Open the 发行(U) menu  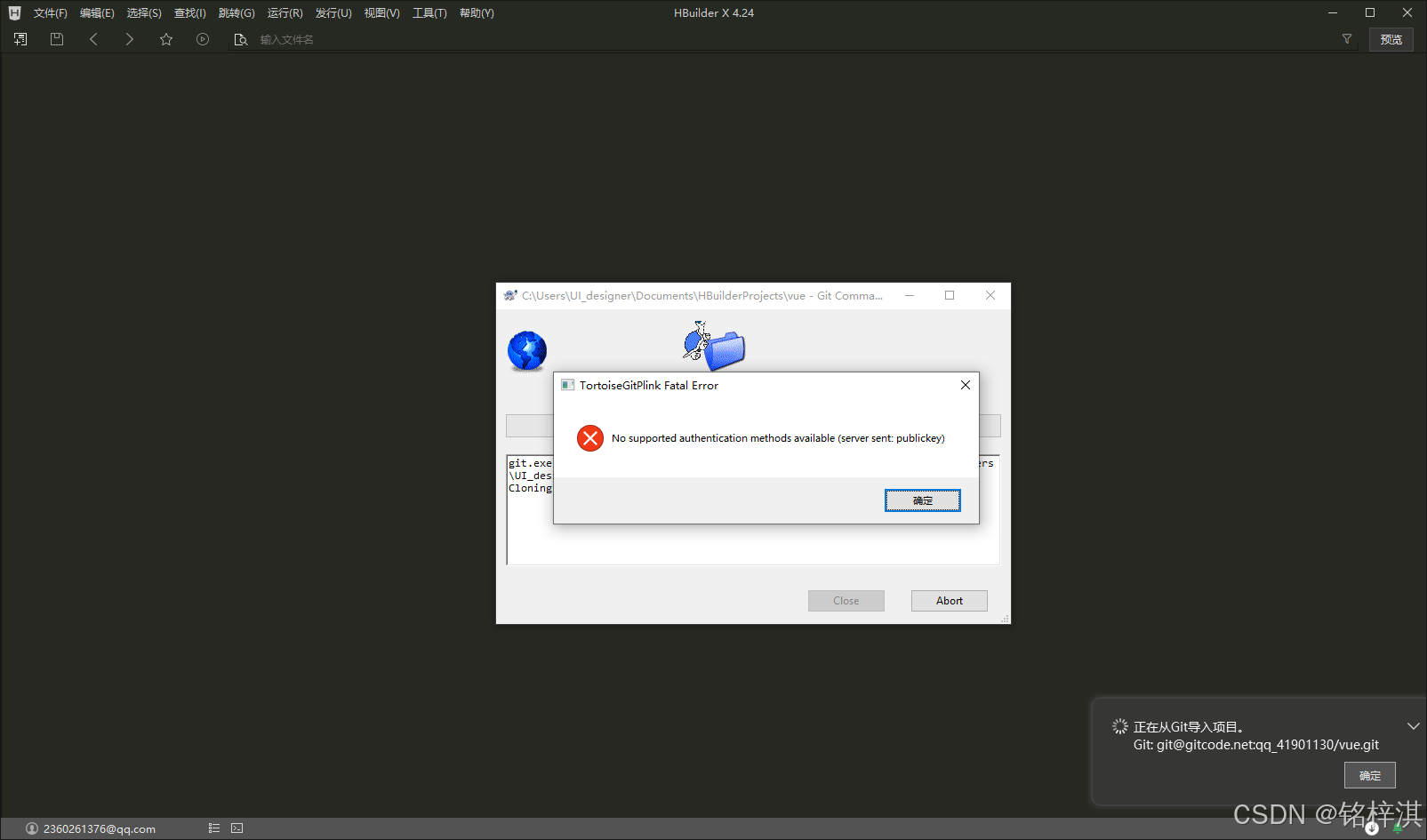(333, 13)
